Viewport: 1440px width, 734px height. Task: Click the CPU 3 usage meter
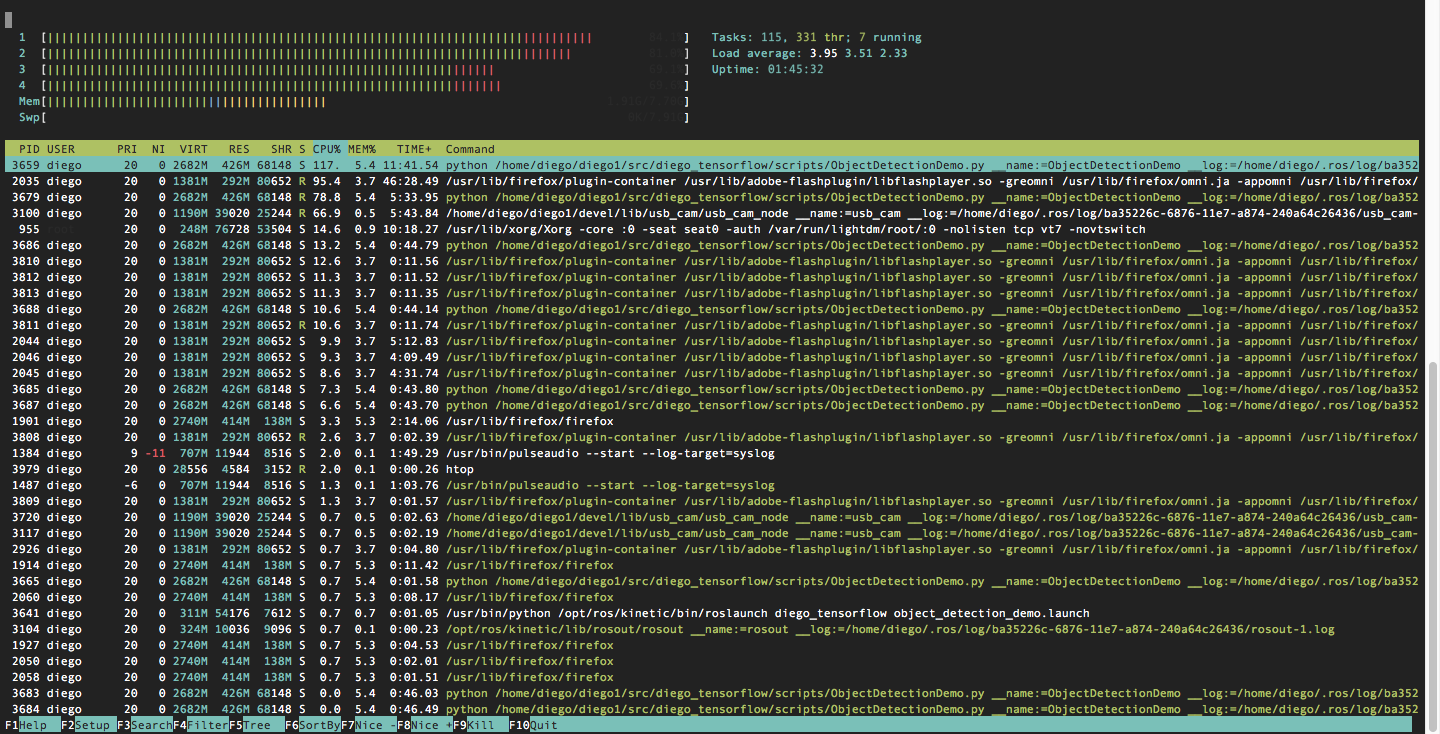coord(354,70)
